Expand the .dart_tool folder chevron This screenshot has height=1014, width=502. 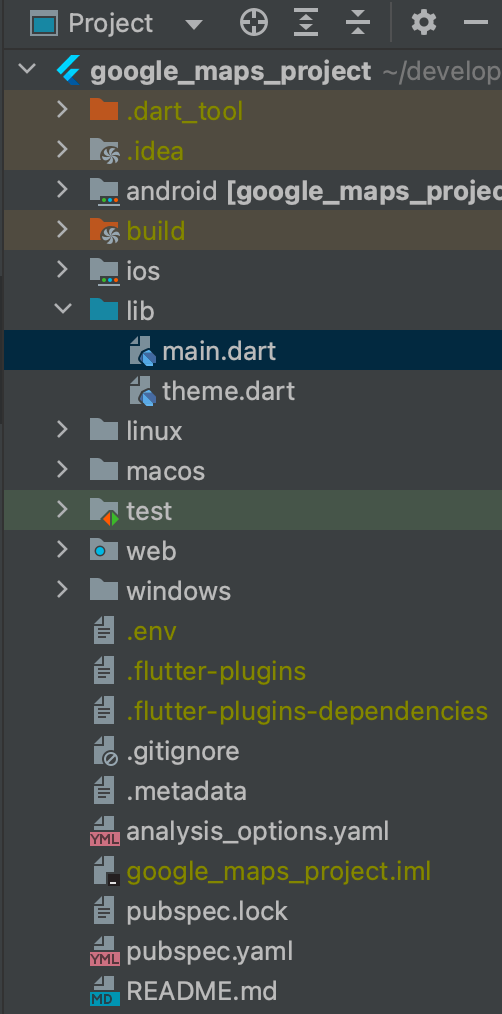coord(62,109)
